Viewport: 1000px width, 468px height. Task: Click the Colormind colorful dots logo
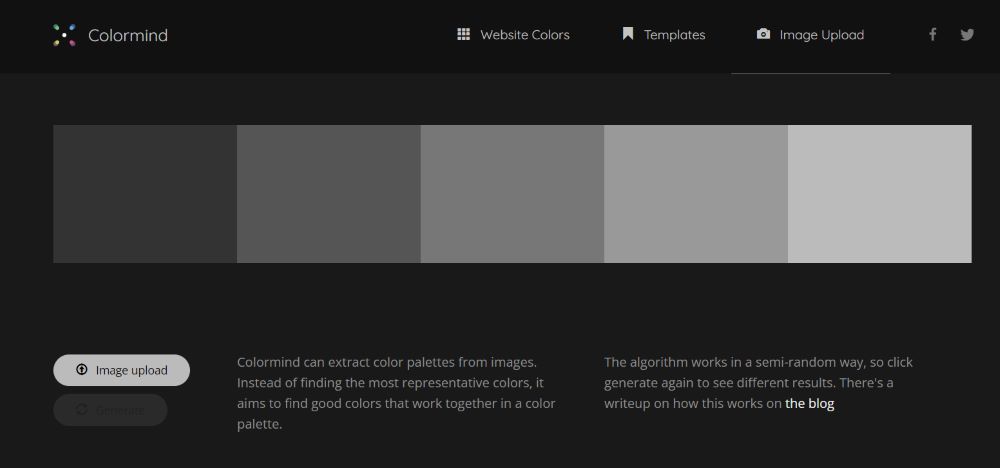pyautogui.click(x=64, y=35)
